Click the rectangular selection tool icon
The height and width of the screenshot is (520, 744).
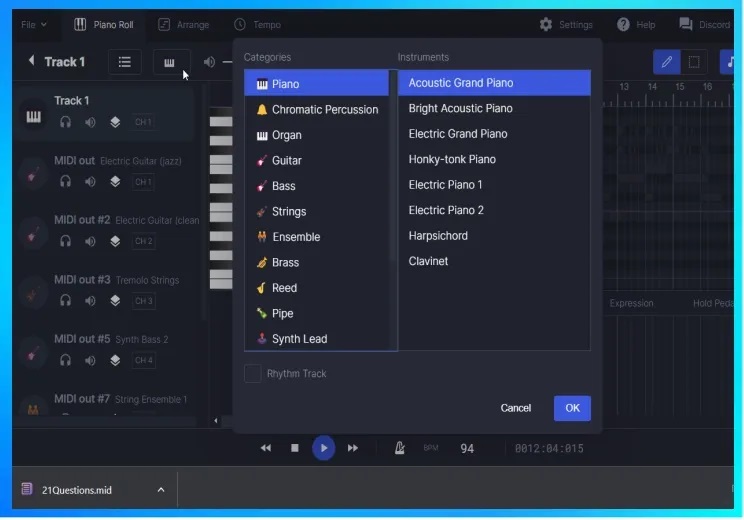pyautogui.click(x=694, y=62)
